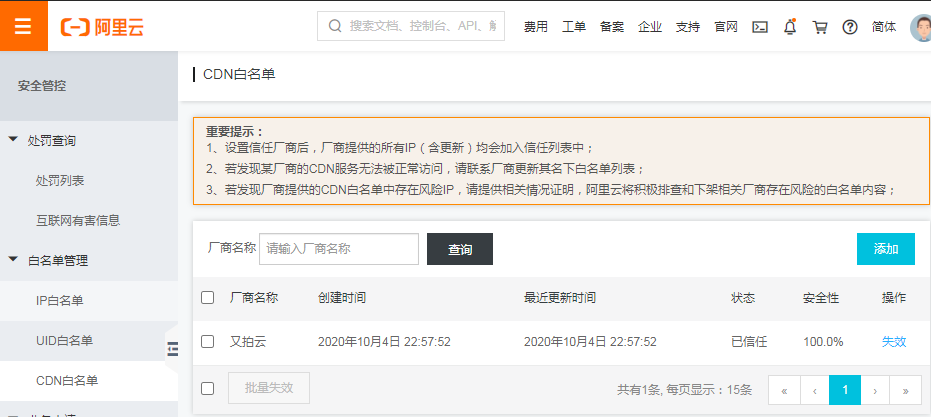Check the 又拍云 row checkbox
The height and width of the screenshot is (417, 931).
(x=207, y=342)
